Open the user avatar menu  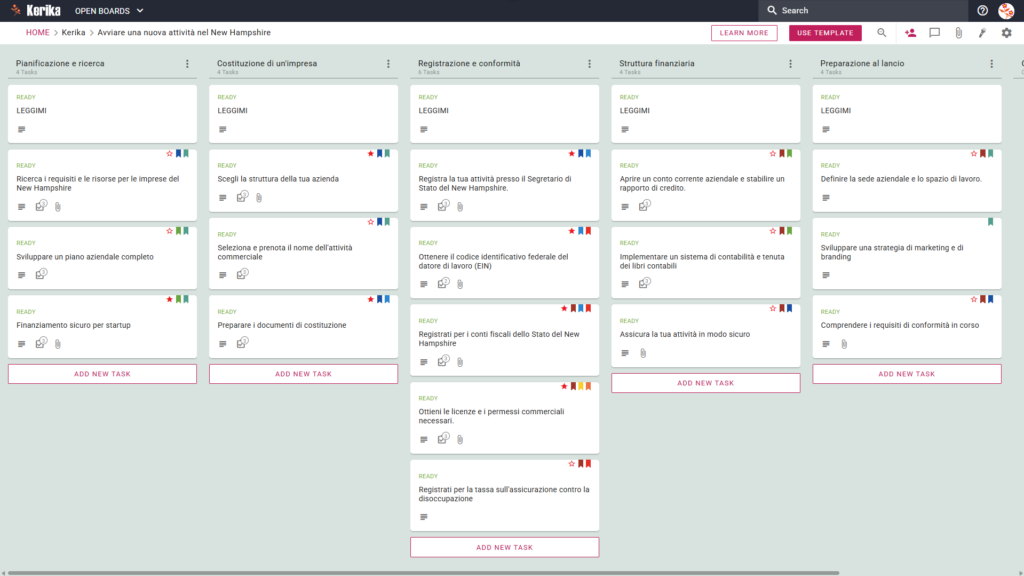click(x=1006, y=10)
